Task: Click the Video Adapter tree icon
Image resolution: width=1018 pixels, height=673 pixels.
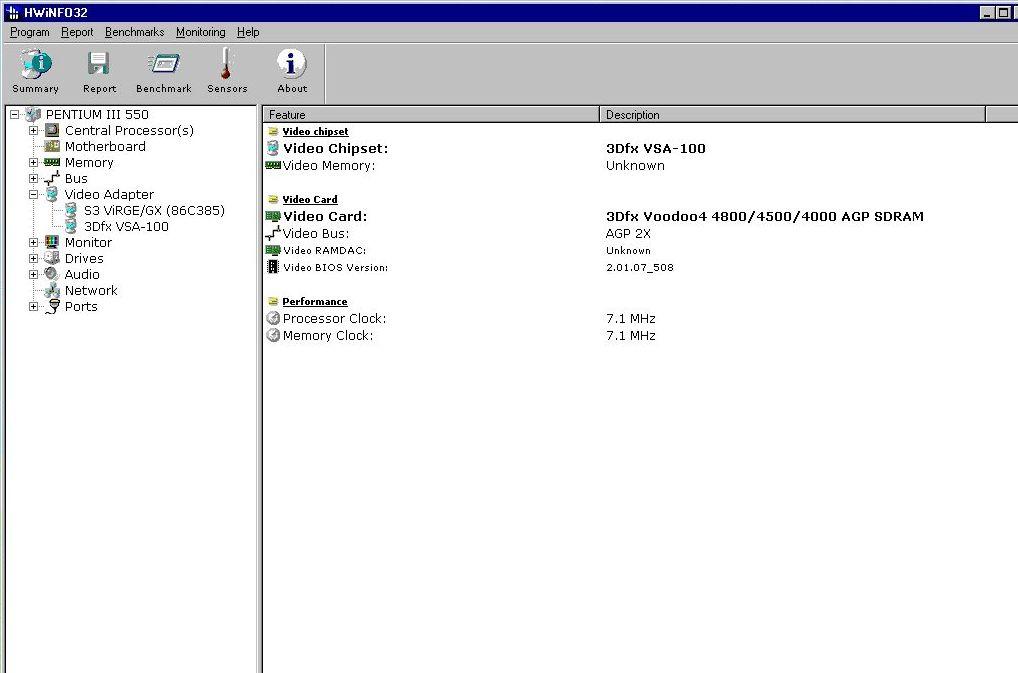Action: point(52,194)
